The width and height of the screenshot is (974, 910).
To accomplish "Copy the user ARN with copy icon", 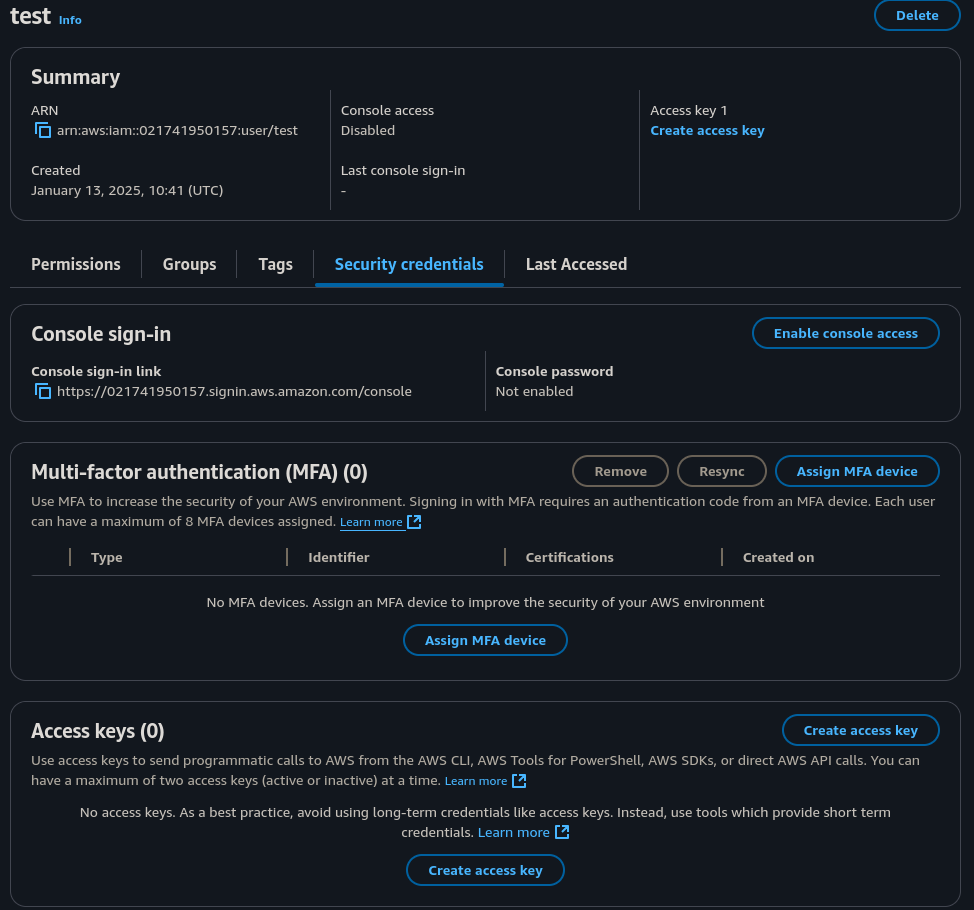I will coord(43,130).
